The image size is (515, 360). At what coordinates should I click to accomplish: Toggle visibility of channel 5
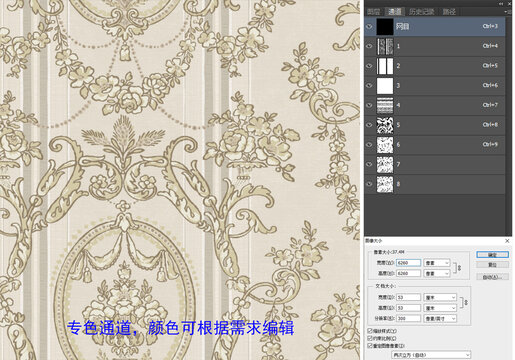click(369, 125)
